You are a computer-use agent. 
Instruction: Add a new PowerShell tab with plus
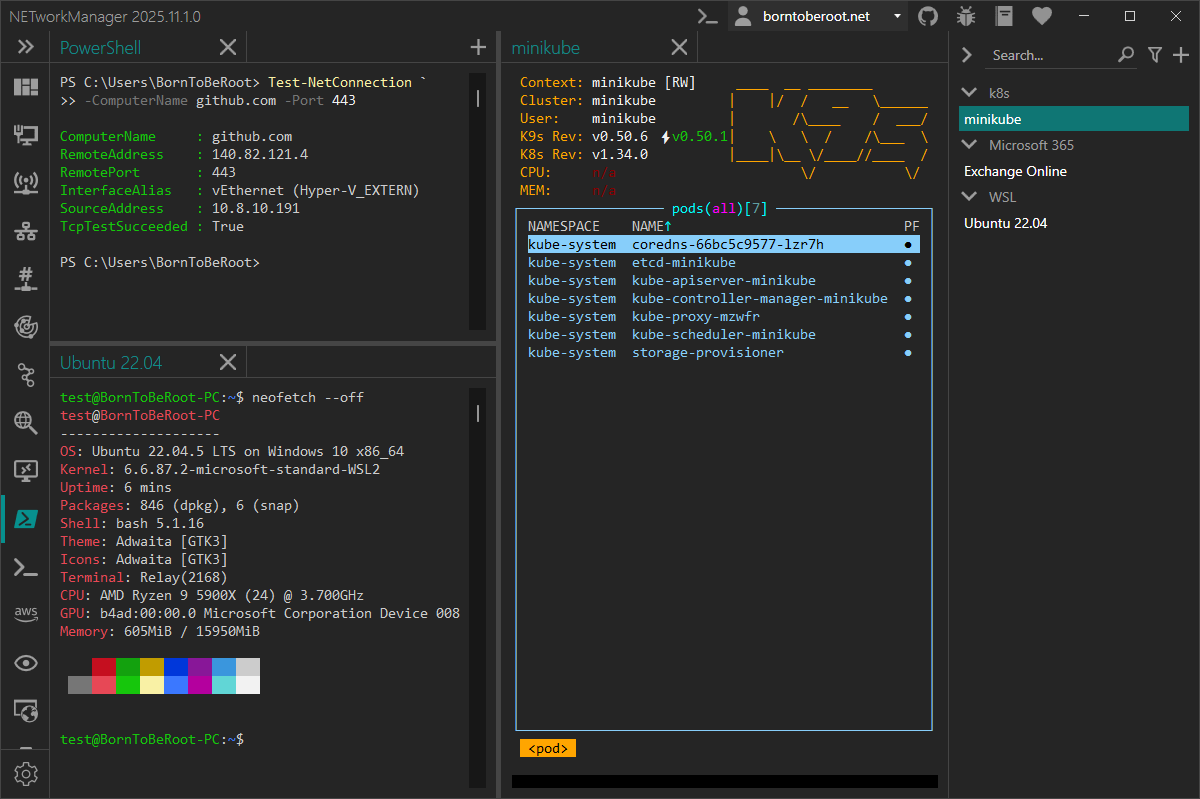pyautogui.click(x=478, y=46)
